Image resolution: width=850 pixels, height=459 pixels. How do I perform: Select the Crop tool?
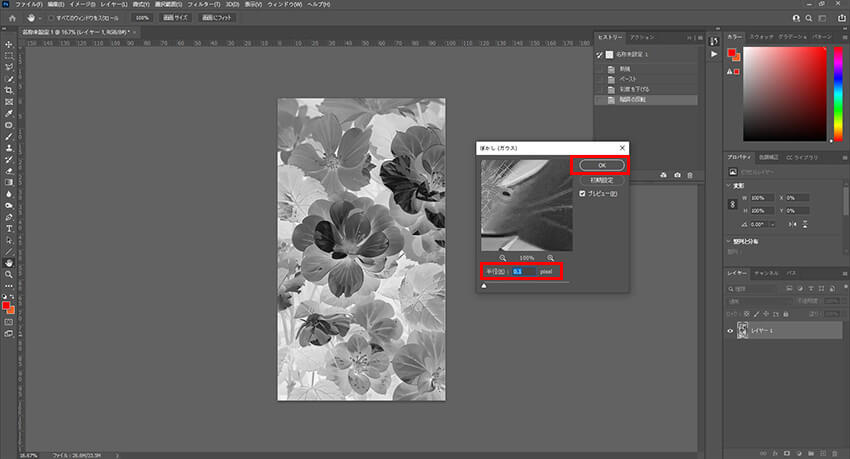coord(9,90)
